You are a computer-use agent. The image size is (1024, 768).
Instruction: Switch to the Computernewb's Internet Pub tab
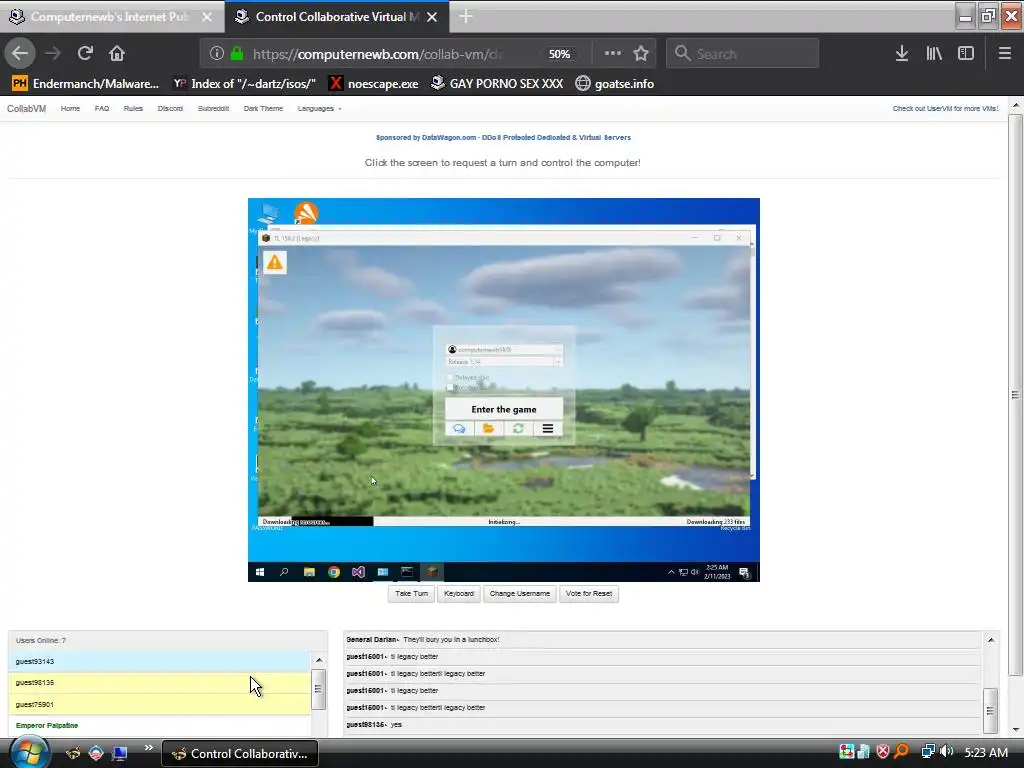coord(112,16)
